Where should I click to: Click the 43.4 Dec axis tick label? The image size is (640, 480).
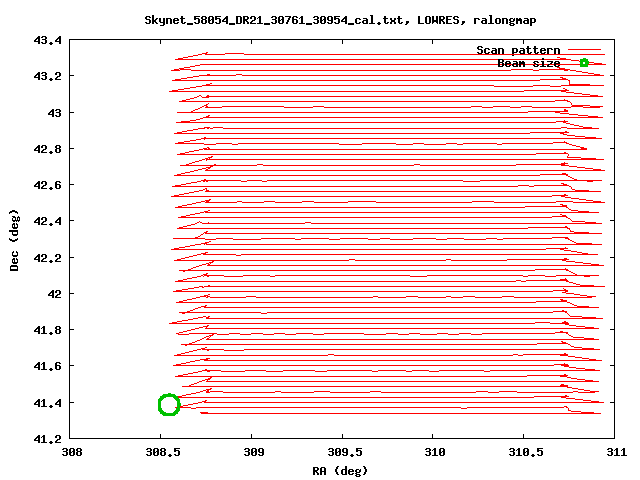coord(48,40)
